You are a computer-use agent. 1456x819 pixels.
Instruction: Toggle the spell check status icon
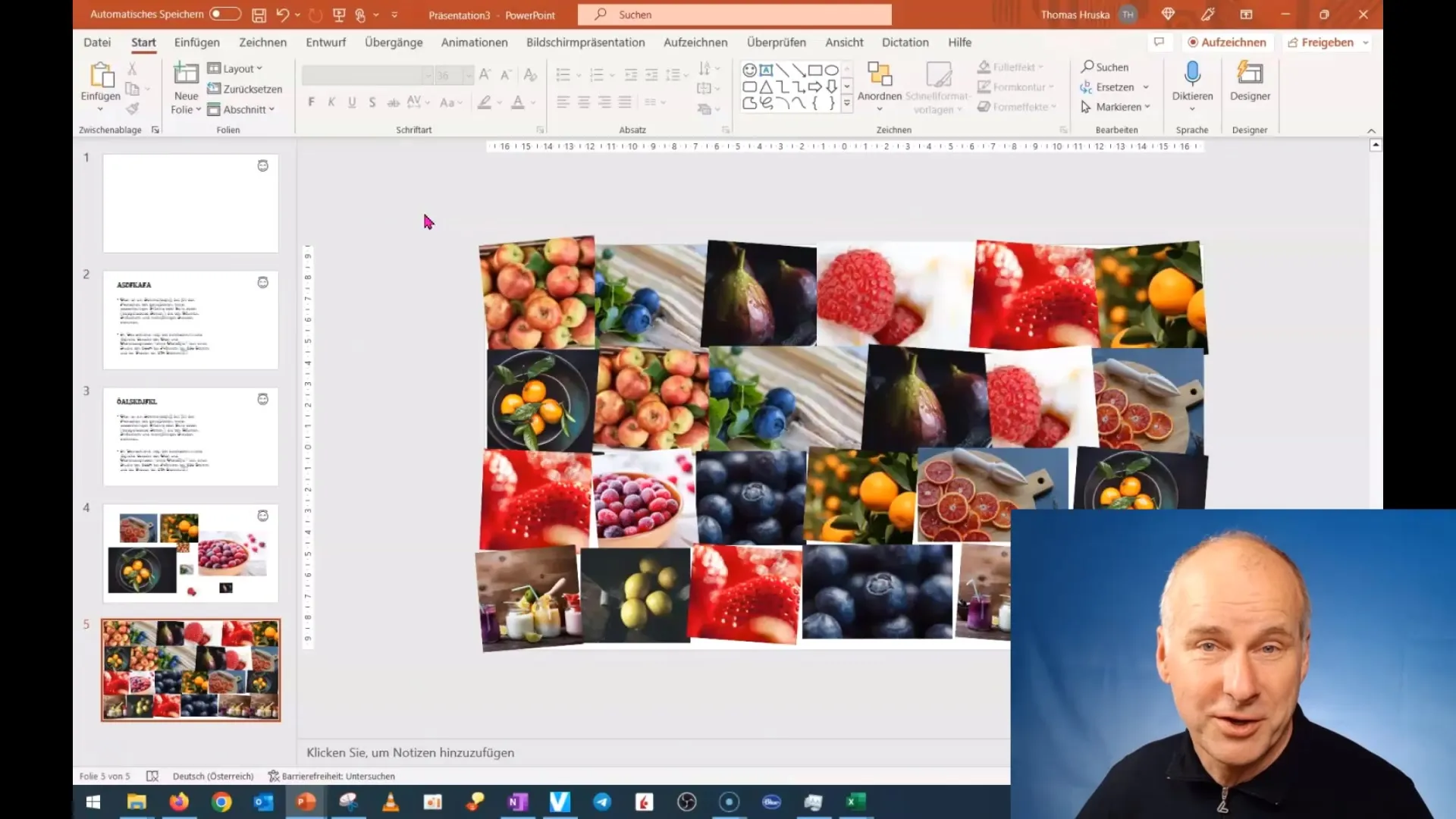coord(152,776)
